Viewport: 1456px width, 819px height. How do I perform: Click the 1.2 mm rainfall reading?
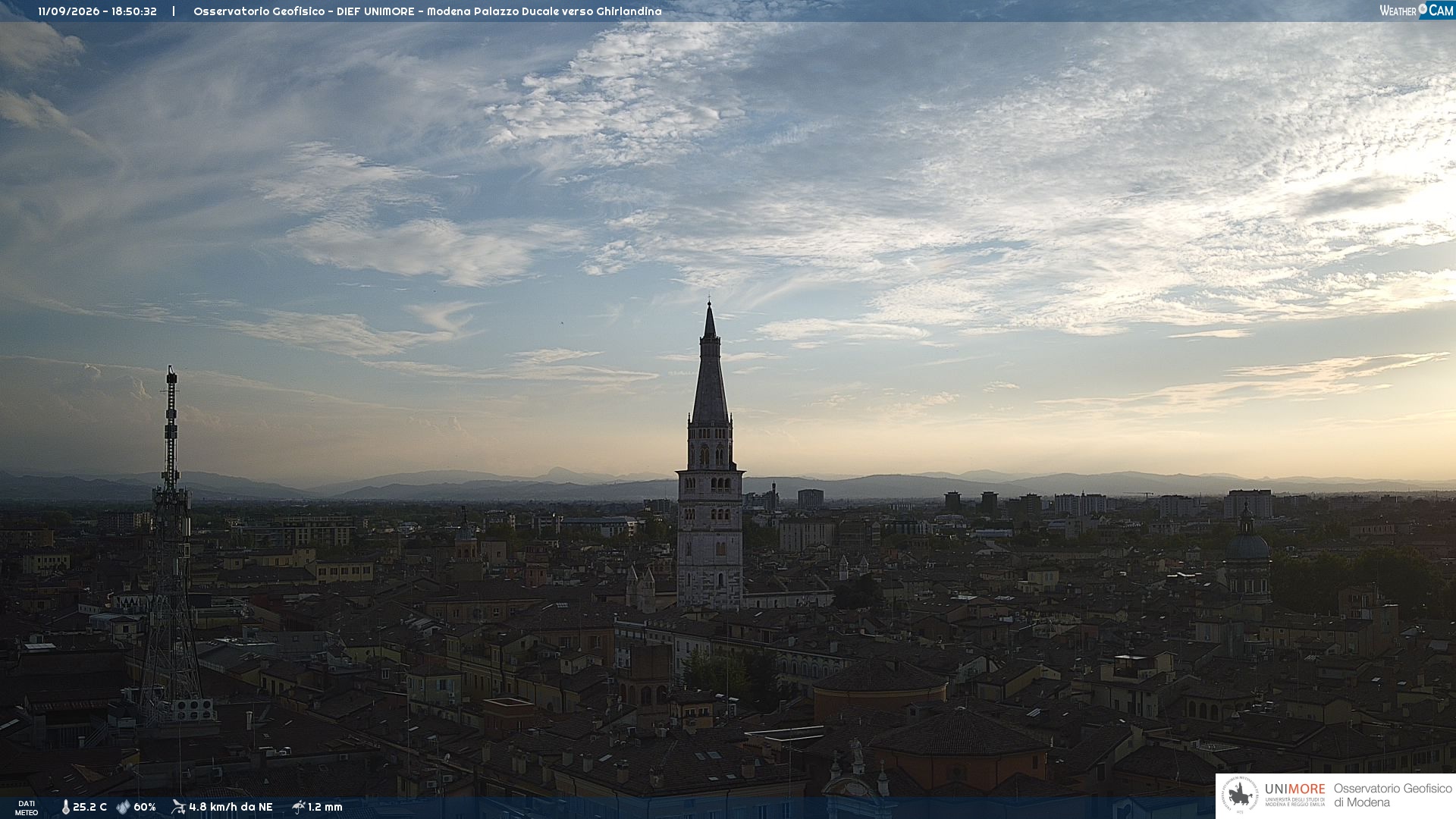325,807
